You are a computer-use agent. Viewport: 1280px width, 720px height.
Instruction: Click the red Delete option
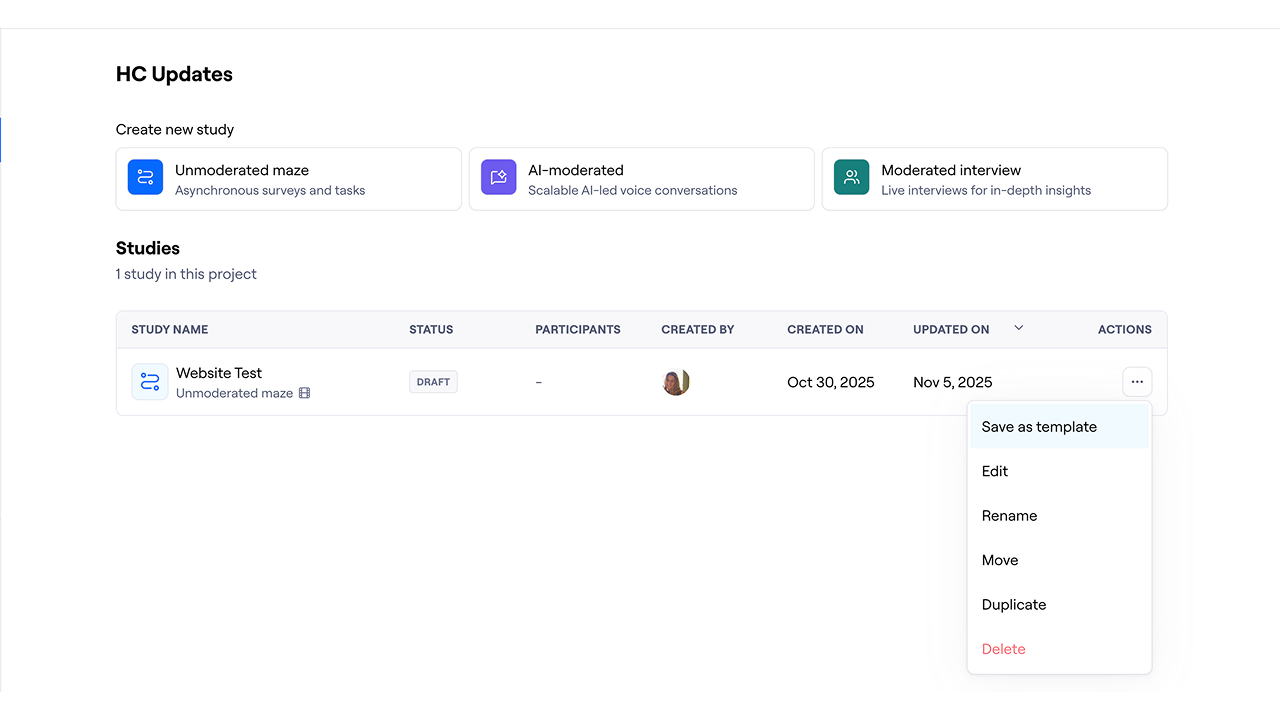(1004, 649)
